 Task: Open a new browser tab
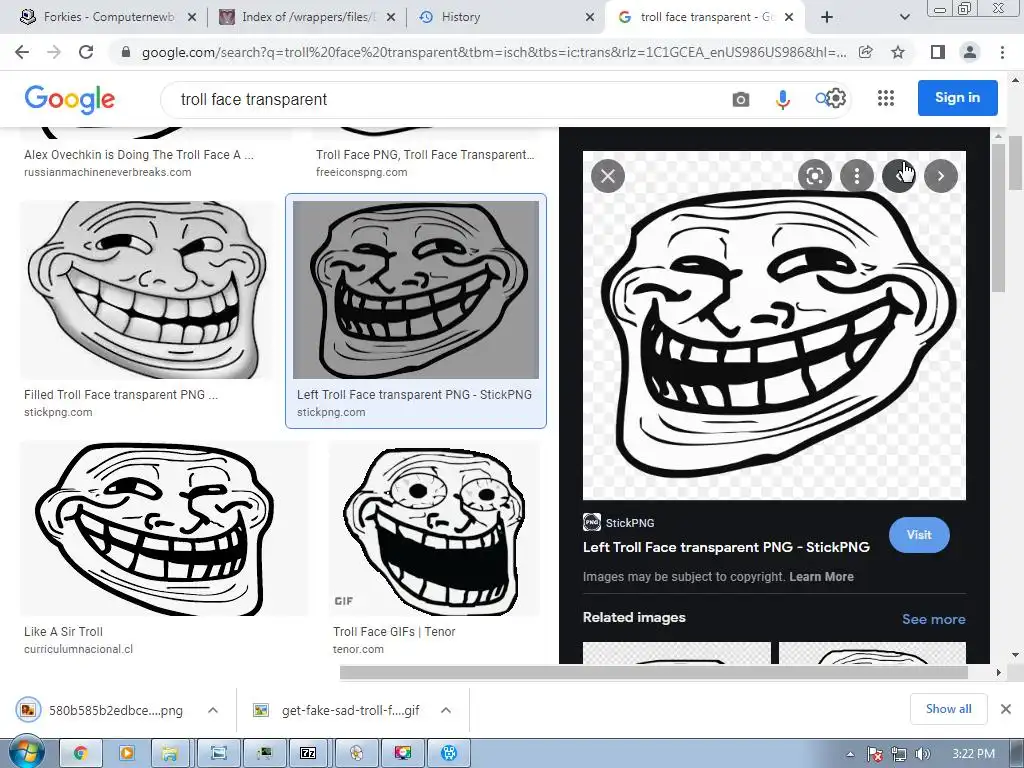click(827, 17)
